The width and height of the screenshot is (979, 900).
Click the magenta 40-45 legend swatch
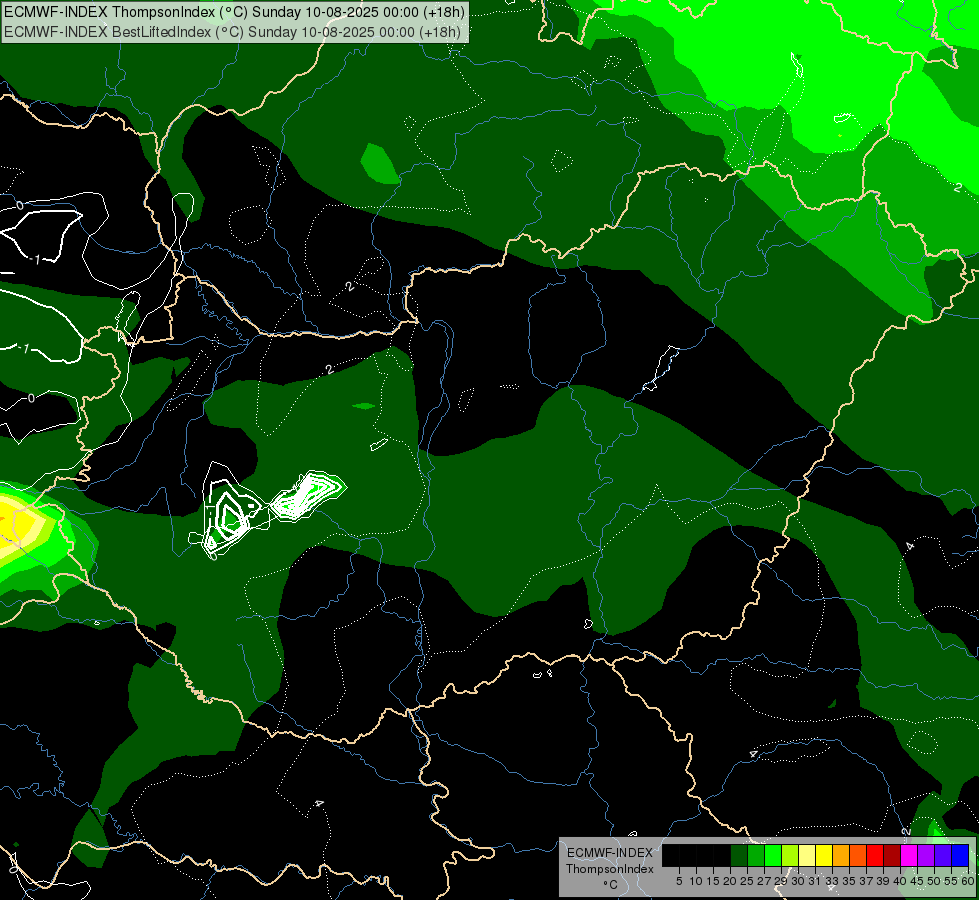[909, 856]
